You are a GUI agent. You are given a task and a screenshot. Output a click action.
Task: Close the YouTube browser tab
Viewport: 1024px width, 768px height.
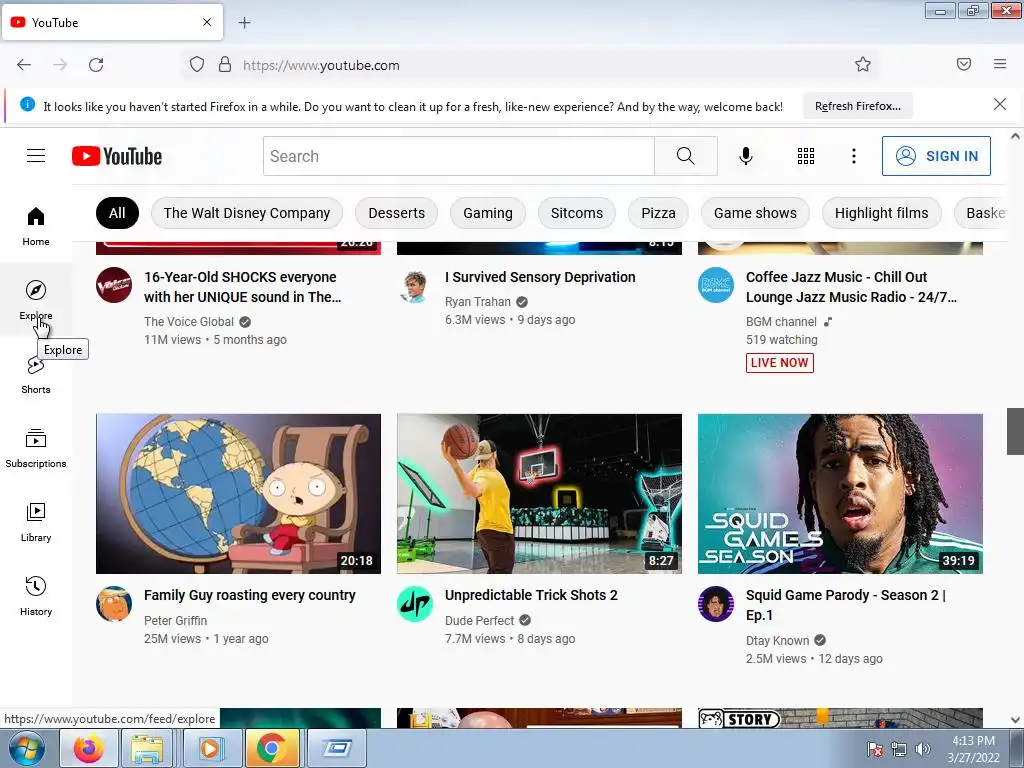click(207, 22)
